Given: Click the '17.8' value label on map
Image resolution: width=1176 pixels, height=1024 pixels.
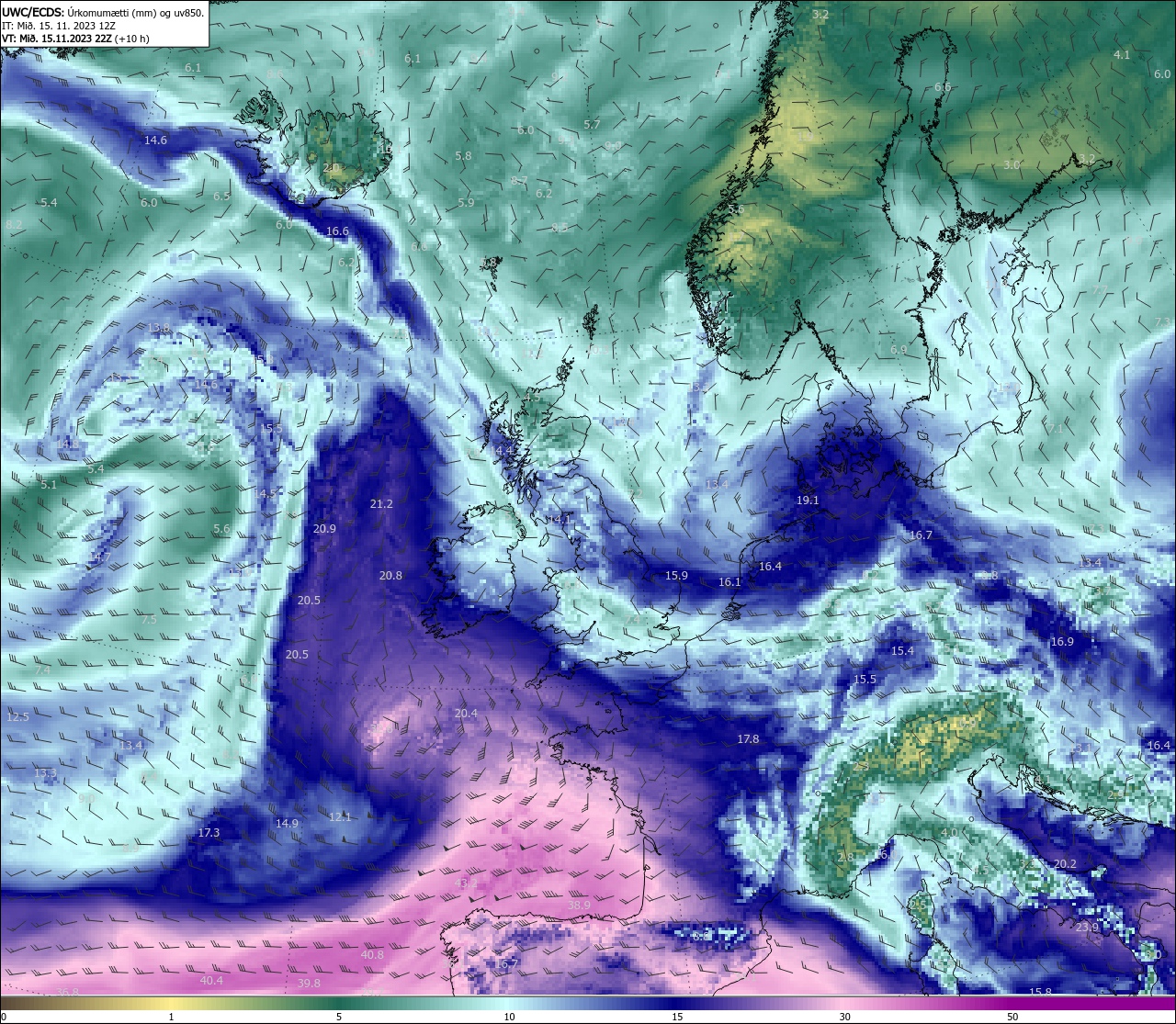Looking at the screenshot, I should coord(748,739).
